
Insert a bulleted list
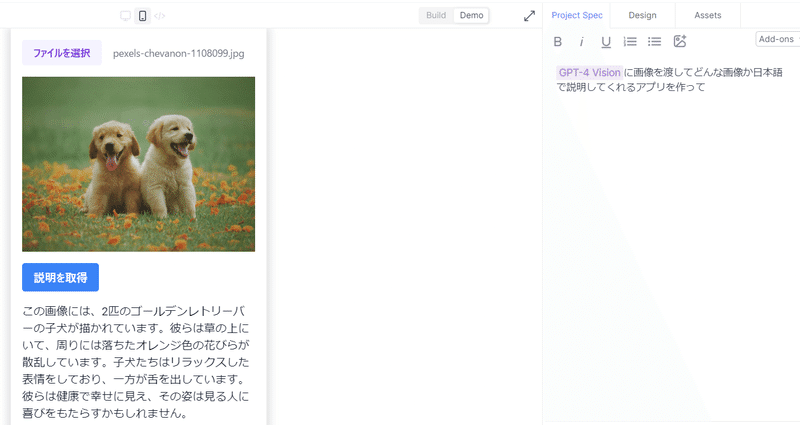tap(655, 42)
